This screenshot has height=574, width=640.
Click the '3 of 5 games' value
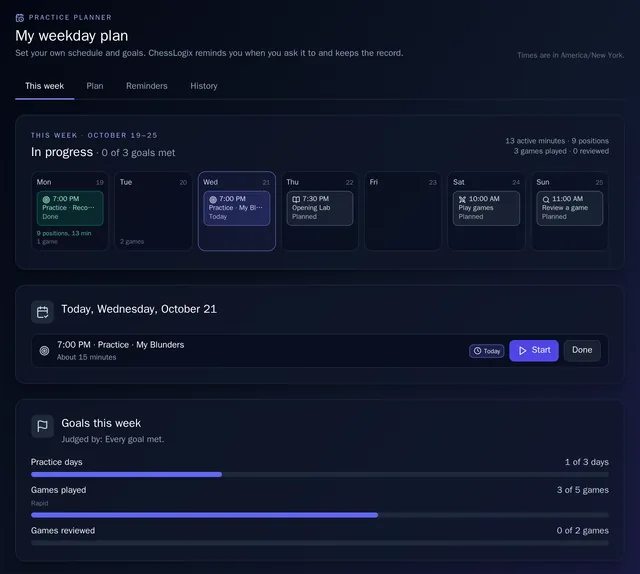coord(582,490)
